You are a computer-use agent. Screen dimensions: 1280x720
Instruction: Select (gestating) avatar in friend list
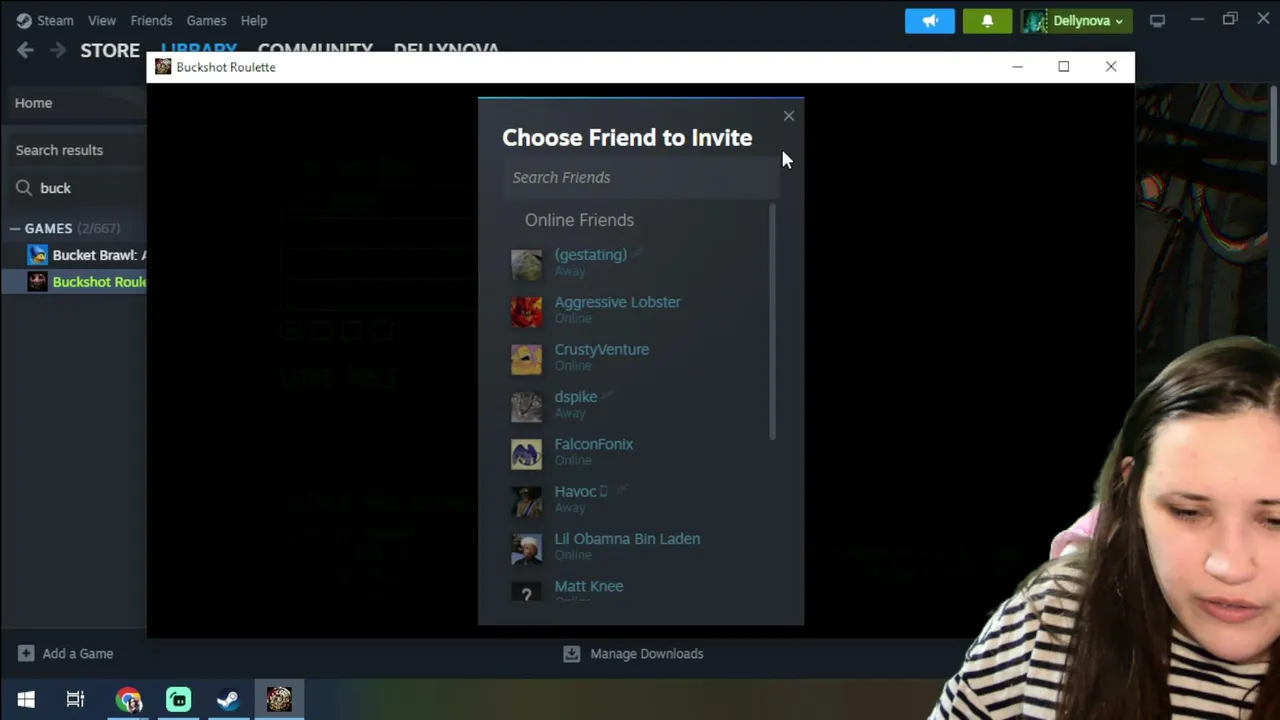click(x=526, y=264)
